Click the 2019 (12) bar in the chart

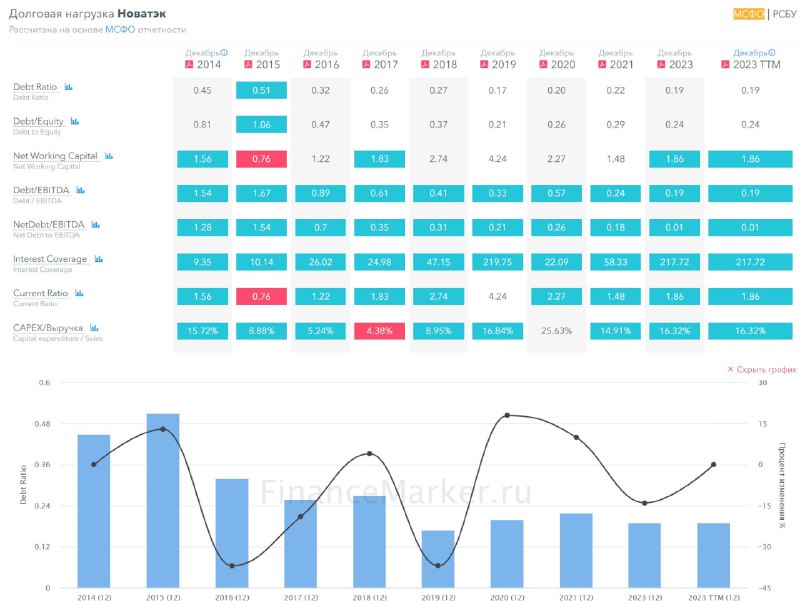point(438,560)
